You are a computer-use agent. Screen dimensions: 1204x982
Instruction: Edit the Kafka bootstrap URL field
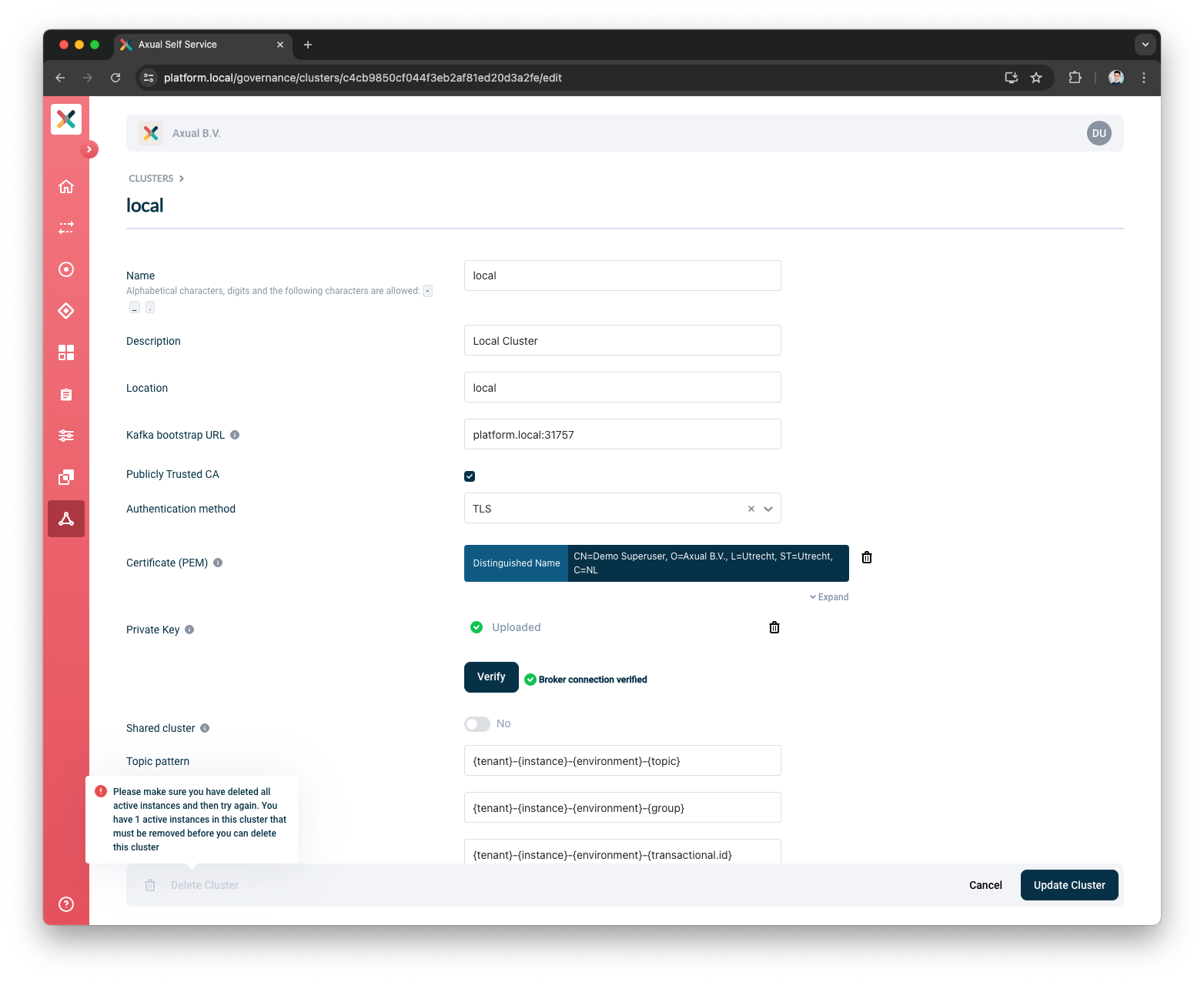[623, 434]
